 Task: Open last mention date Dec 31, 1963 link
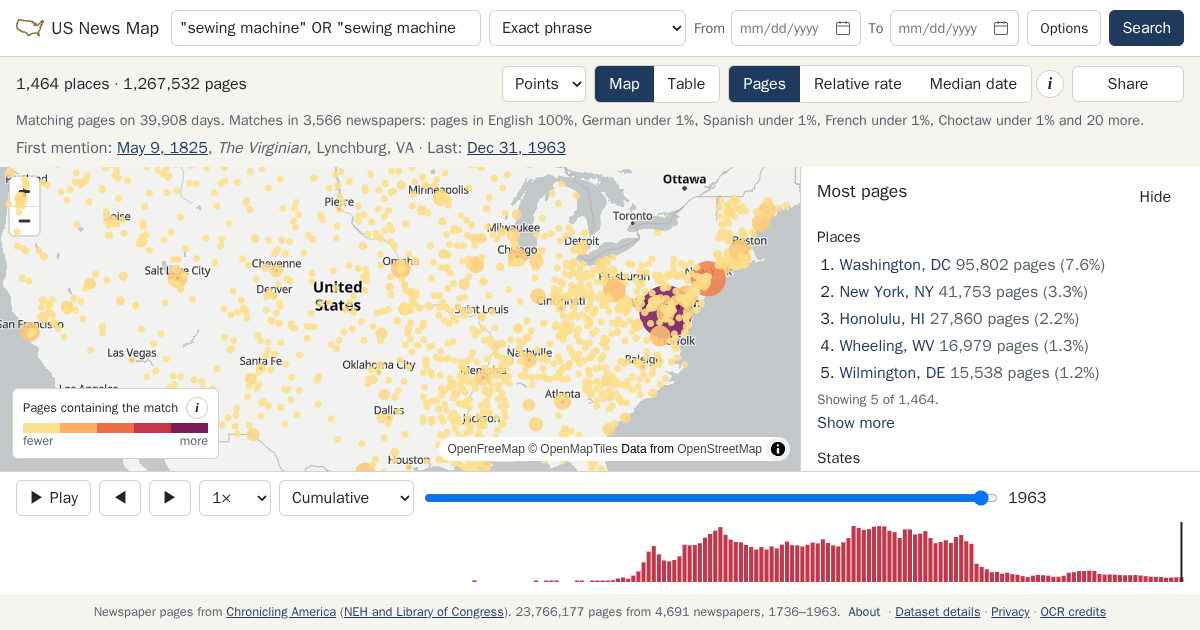point(516,148)
